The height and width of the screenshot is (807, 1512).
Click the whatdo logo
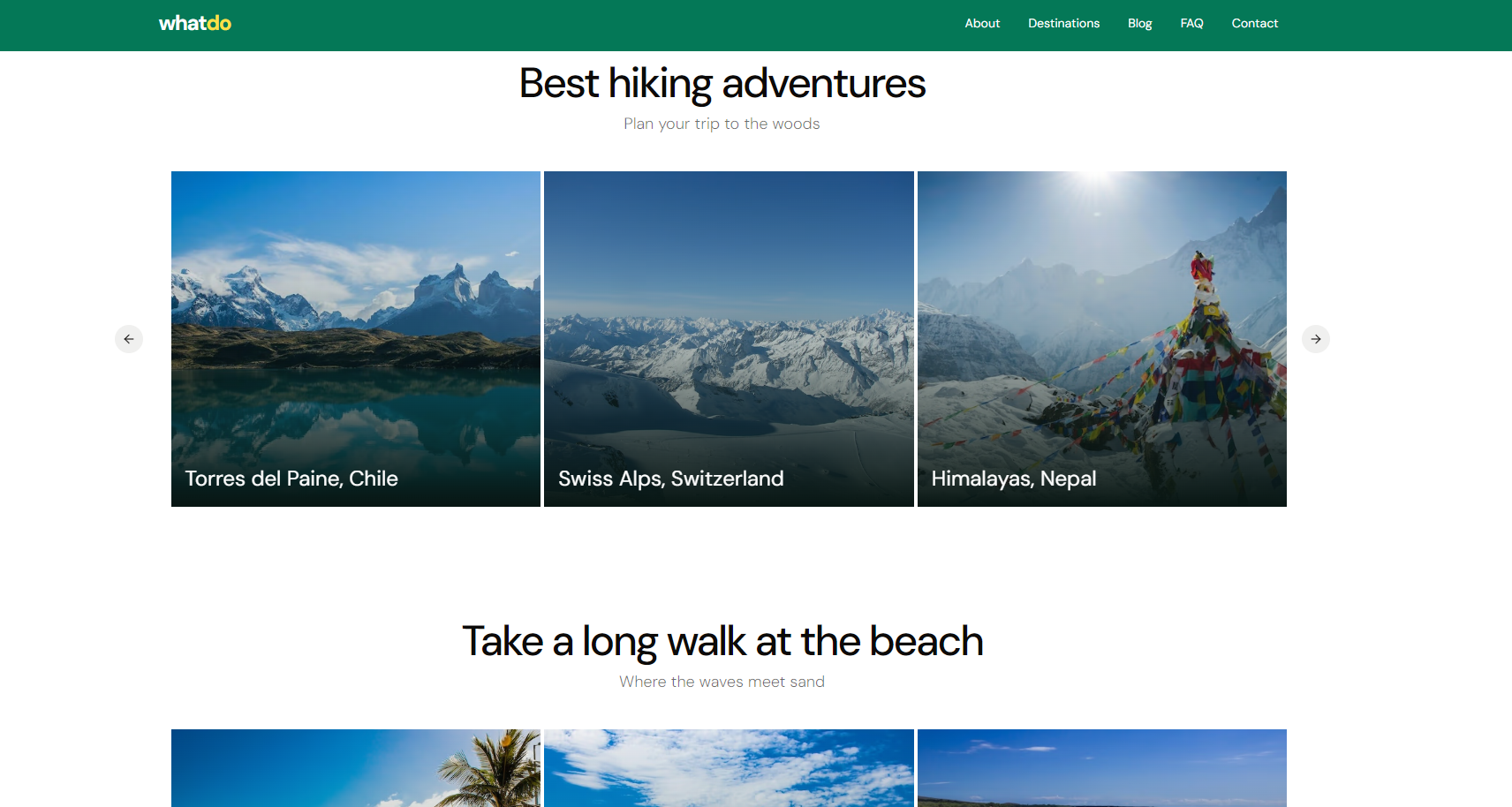click(x=194, y=24)
